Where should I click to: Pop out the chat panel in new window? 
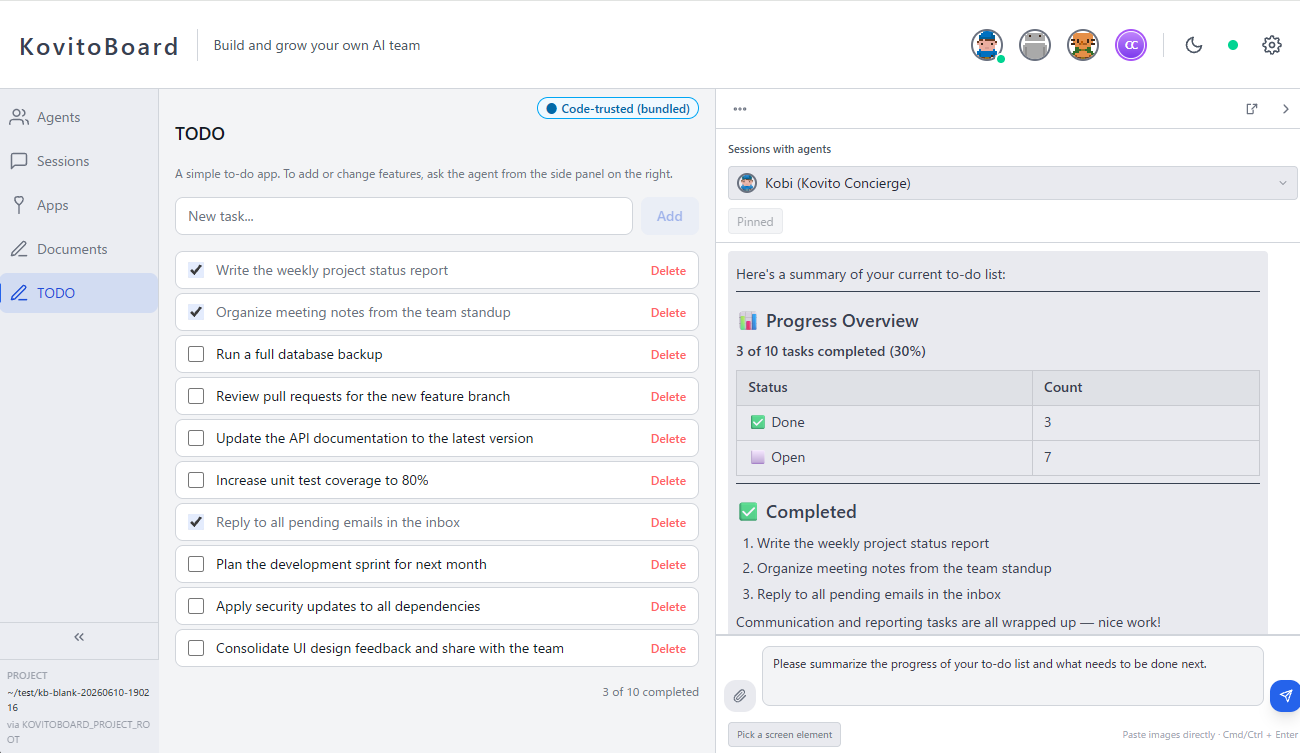click(x=1251, y=109)
